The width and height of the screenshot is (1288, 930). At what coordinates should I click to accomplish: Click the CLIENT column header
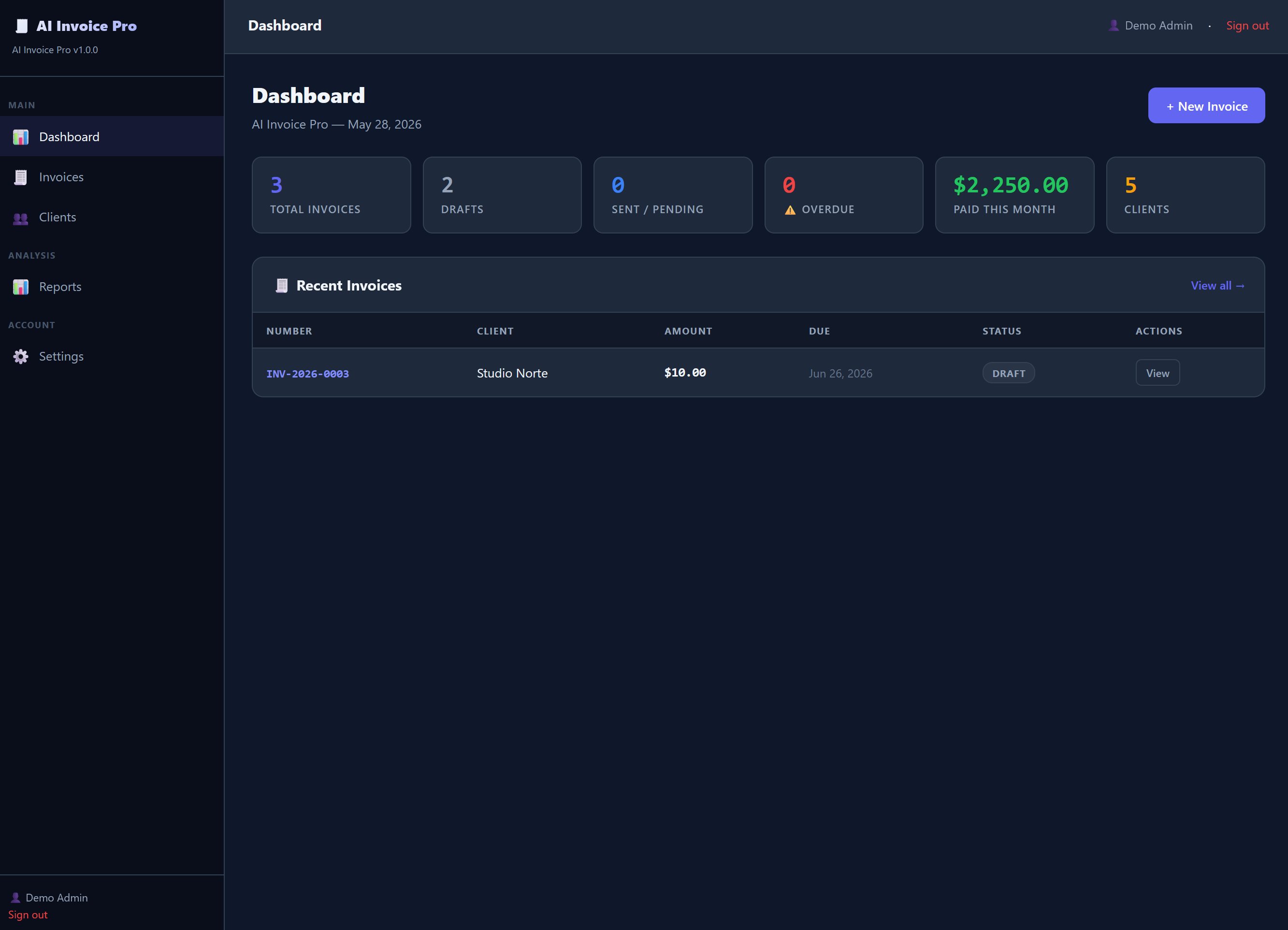coord(495,331)
